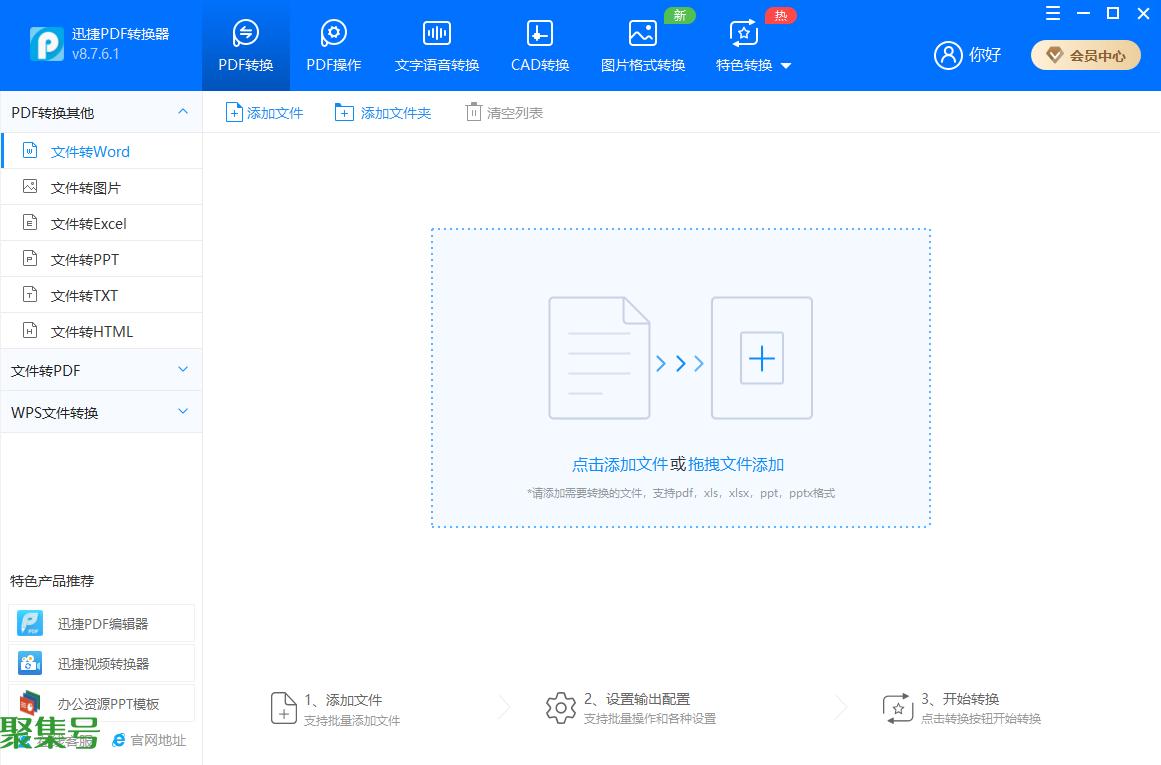Open the hamburger menu in title bar
Image resolution: width=1161 pixels, height=765 pixels.
coord(1052,13)
